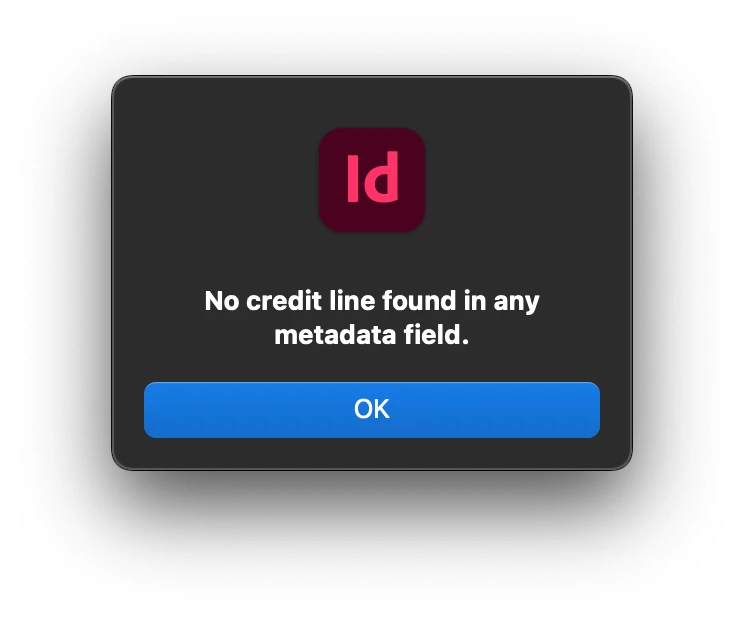Confirm the dialog via the blue OK button
The width and height of the screenshot is (744, 618).
pyautogui.click(x=372, y=410)
